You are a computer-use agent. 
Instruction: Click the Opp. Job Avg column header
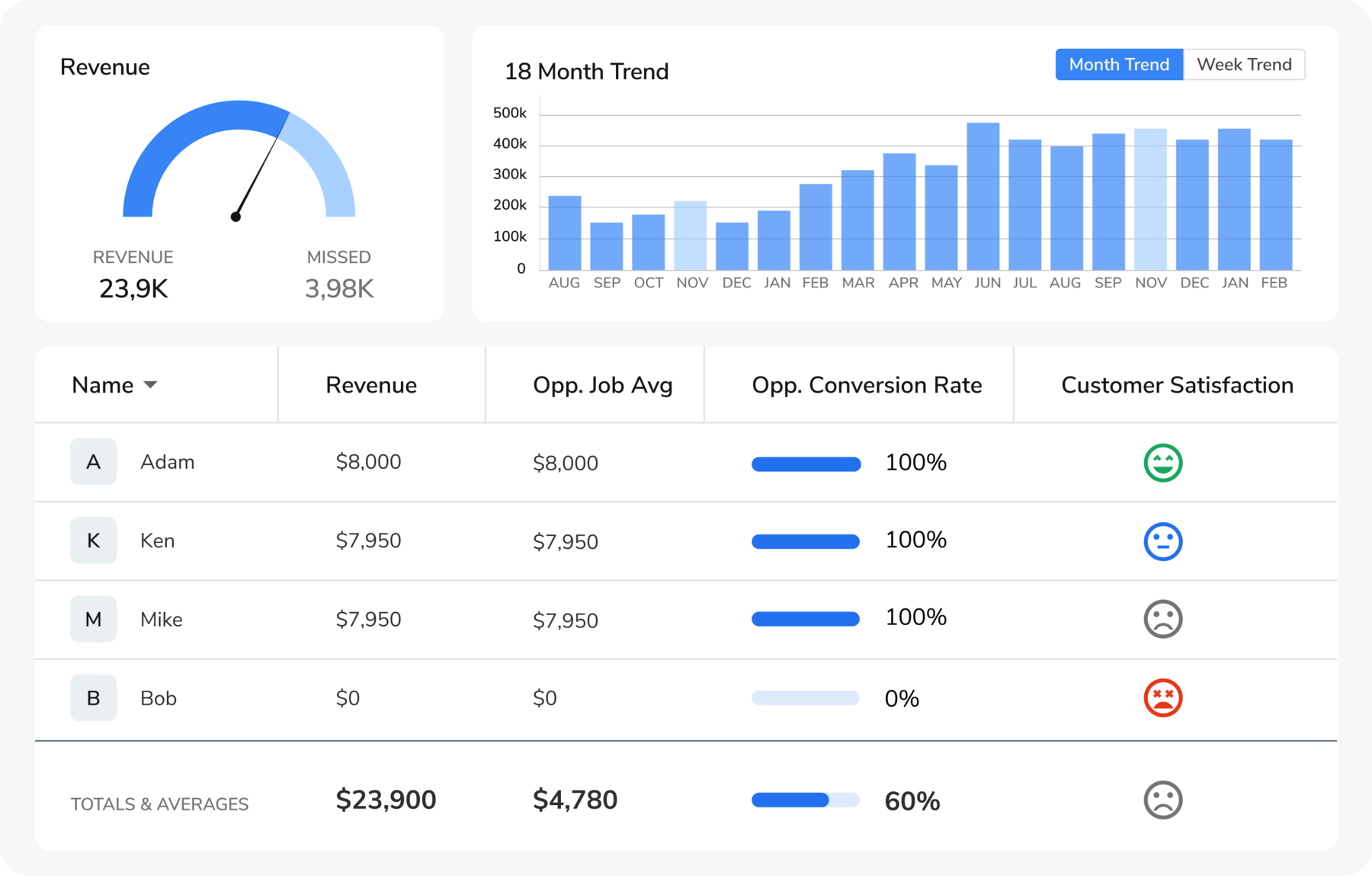coord(602,385)
